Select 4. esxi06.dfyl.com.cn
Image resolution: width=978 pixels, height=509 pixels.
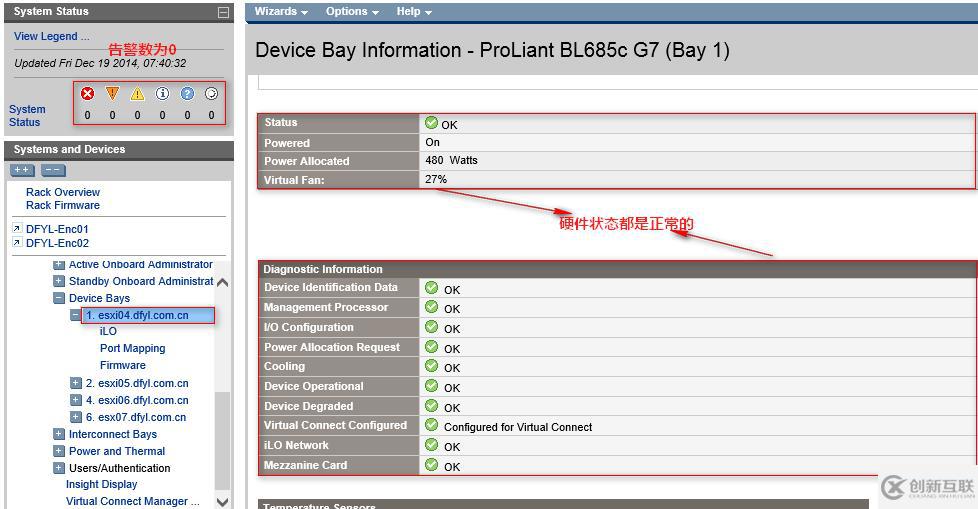pos(137,400)
